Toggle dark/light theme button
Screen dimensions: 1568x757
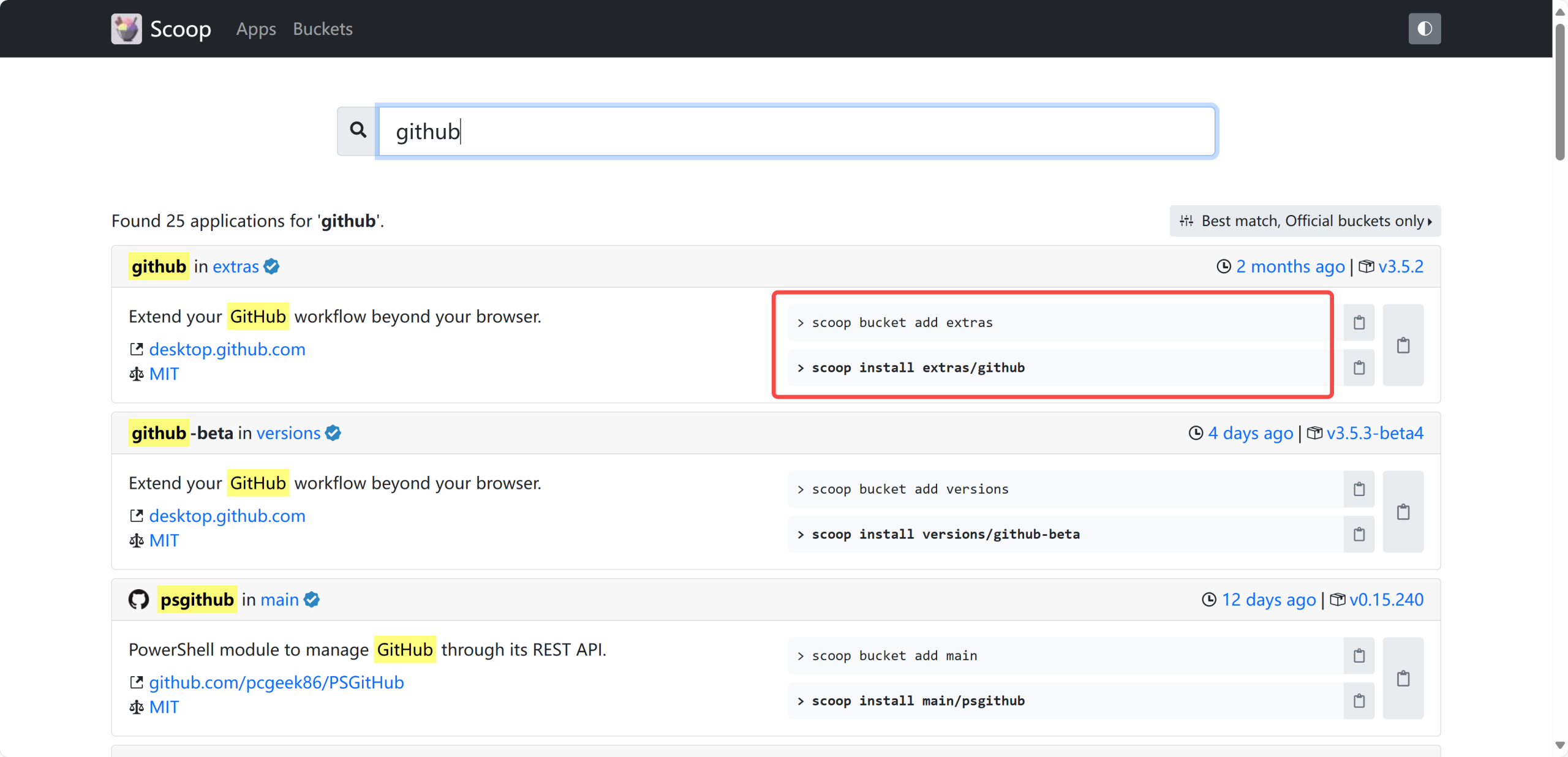coord(1424,29)
